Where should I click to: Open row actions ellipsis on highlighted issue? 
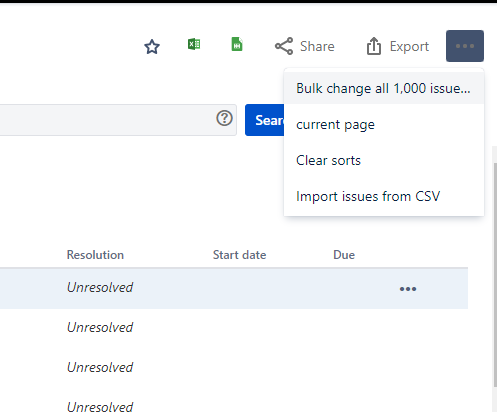click(408, 289)
